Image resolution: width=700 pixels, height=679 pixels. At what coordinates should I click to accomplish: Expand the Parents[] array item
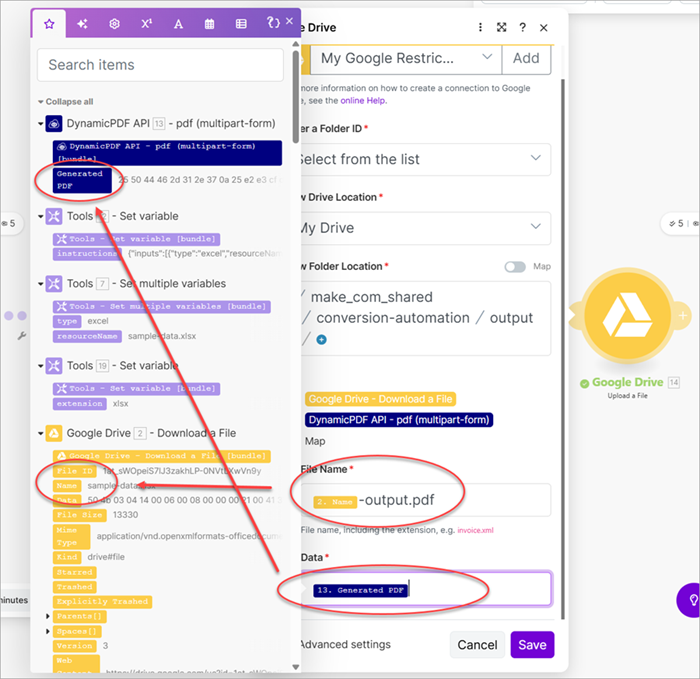coord(49,616)
